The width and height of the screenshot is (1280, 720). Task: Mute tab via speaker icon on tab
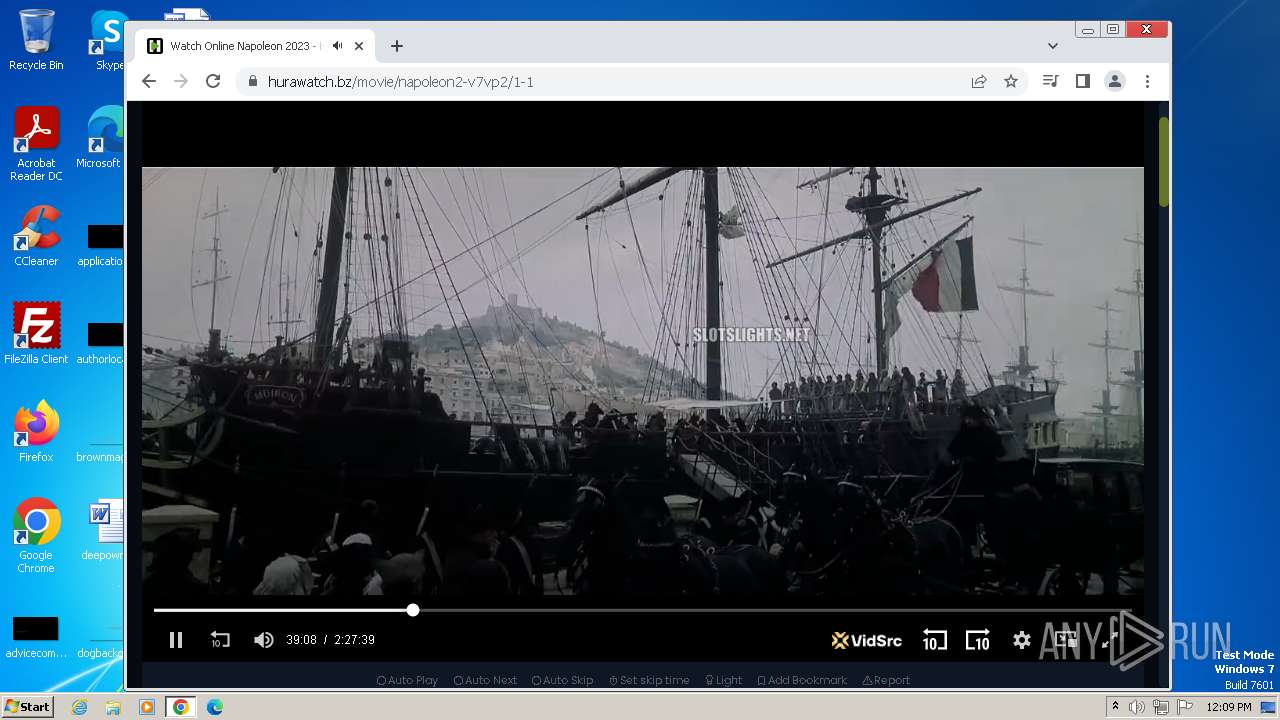coord(338,46)
